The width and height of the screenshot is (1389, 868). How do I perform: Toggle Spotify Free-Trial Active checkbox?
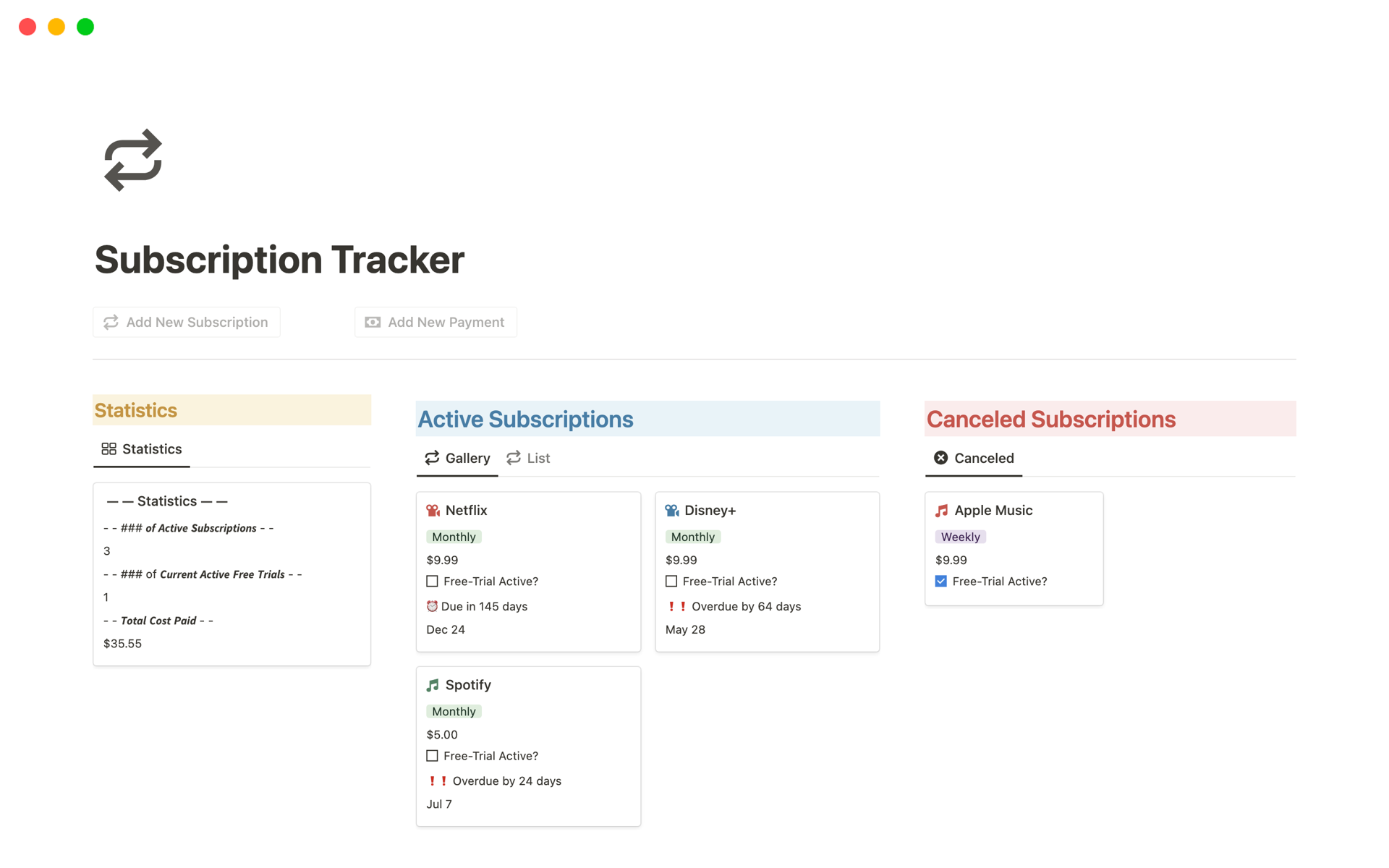tap(433, 756)
